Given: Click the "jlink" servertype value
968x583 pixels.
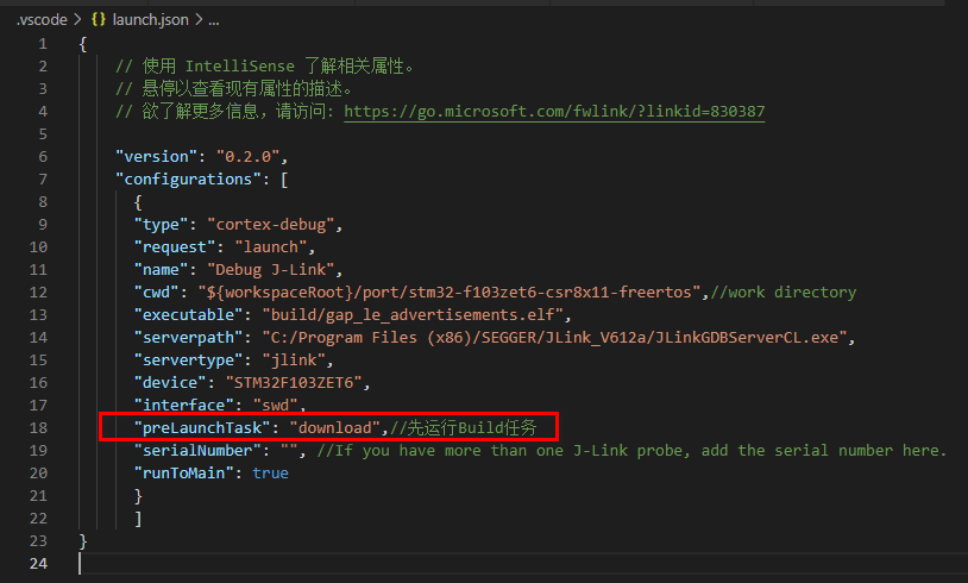Looking at the screenshot, I should pos(296,359).
